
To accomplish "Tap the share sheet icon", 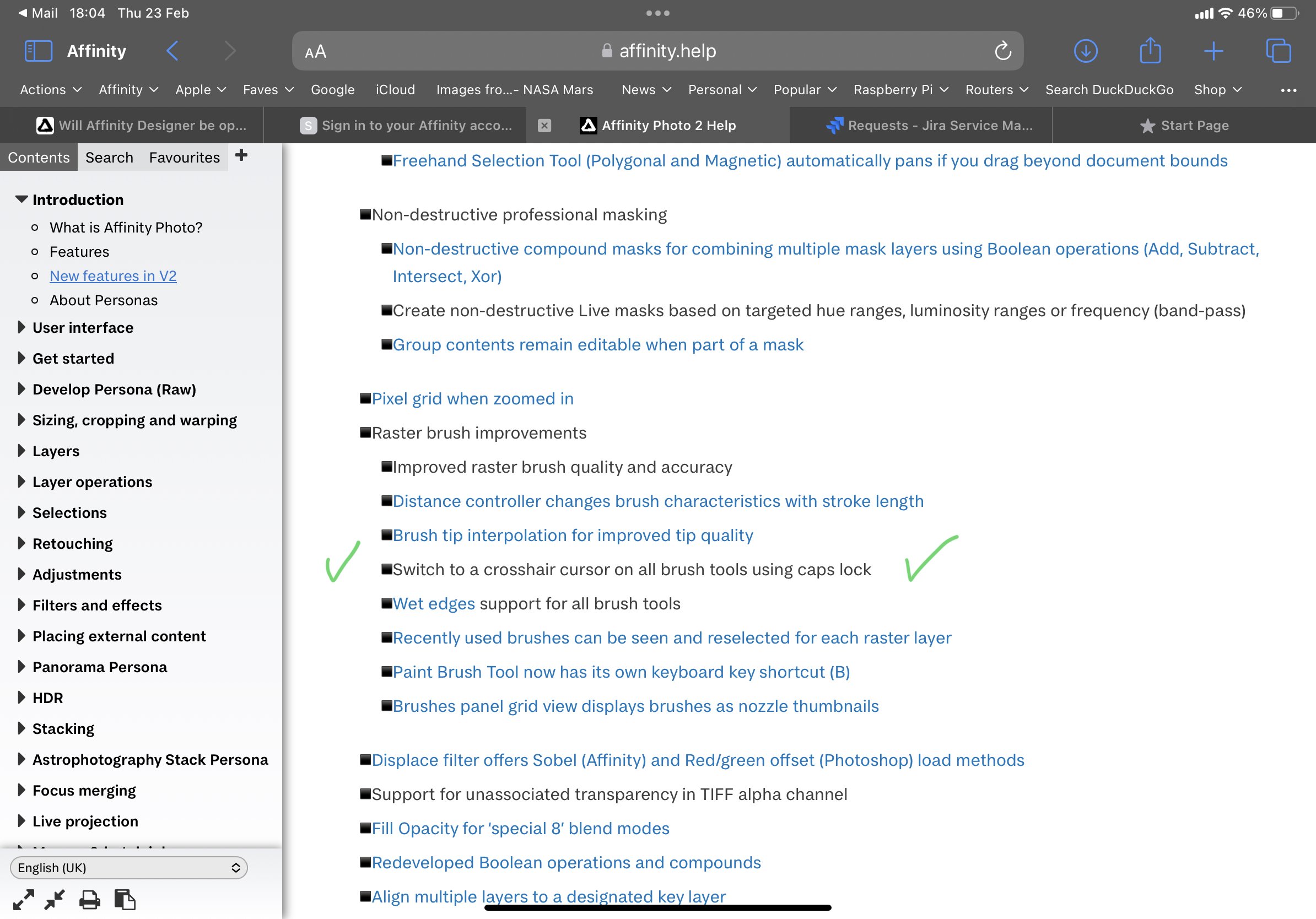I will point(1149,51).
